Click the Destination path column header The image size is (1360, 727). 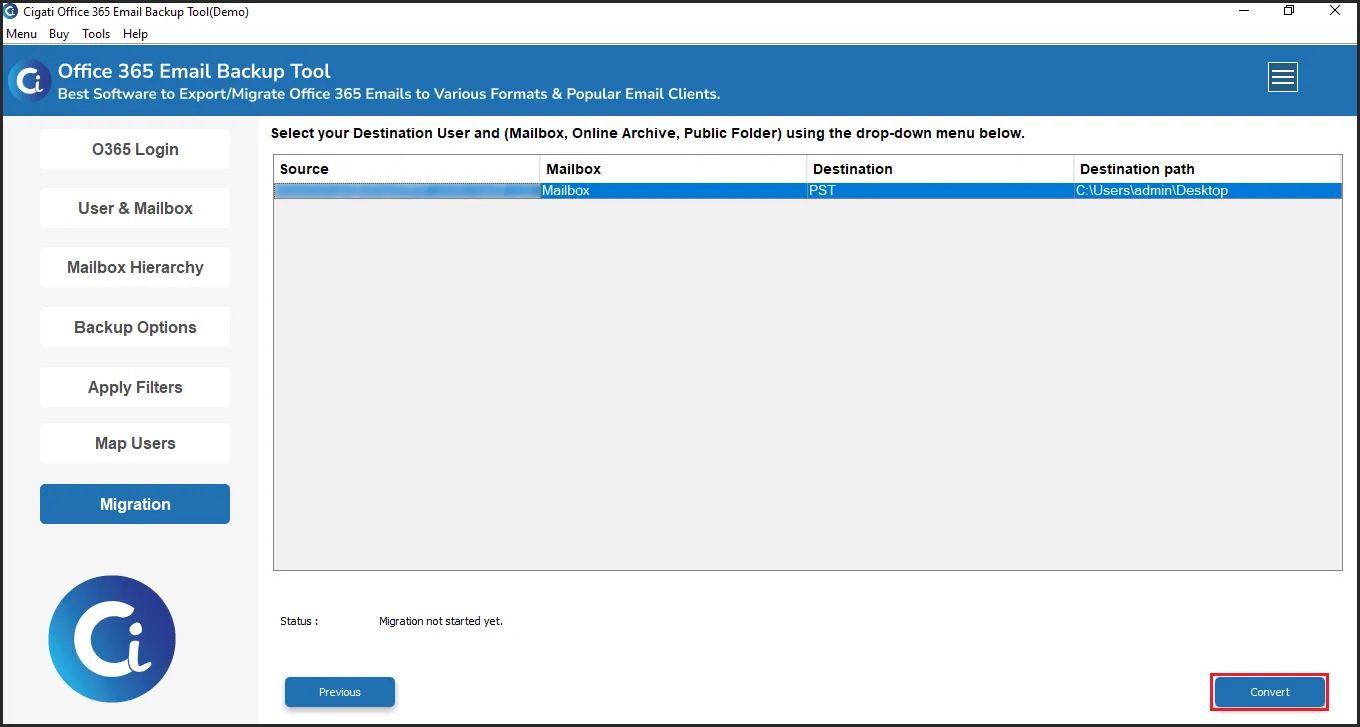click(x=1208, y=169)
